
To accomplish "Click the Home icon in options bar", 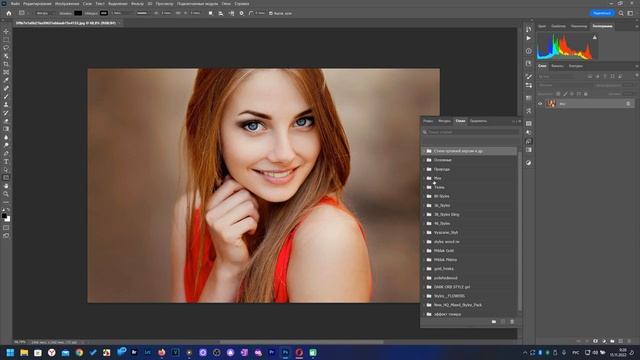I will (x=9, y=13).
